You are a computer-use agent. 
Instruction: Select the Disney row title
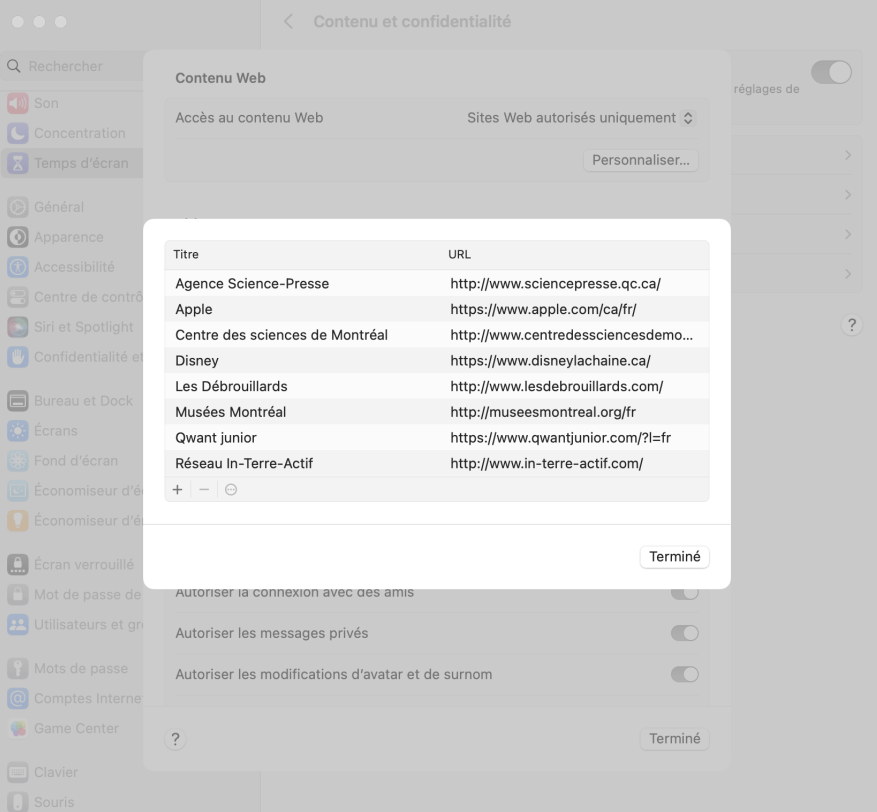(x=197, y=361)
